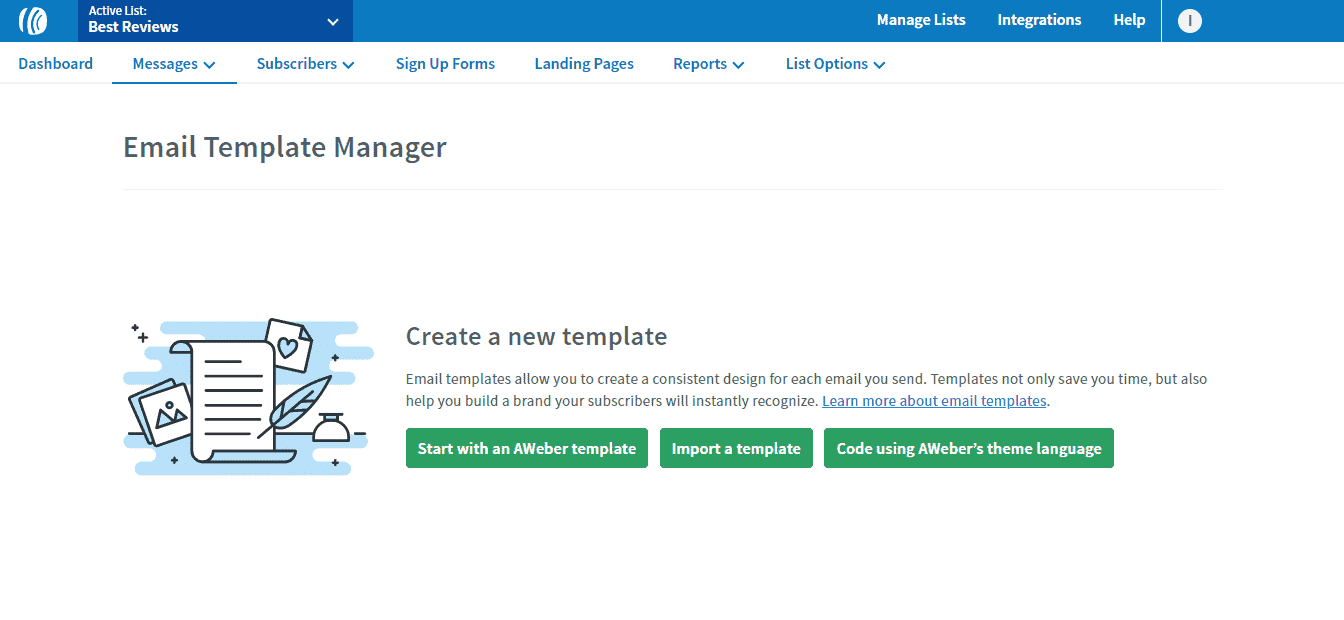The height and width of the screenshot is (620, 1344).
Task: Expand the Active List selector for Best Reviews
Action: pos(330,20)
